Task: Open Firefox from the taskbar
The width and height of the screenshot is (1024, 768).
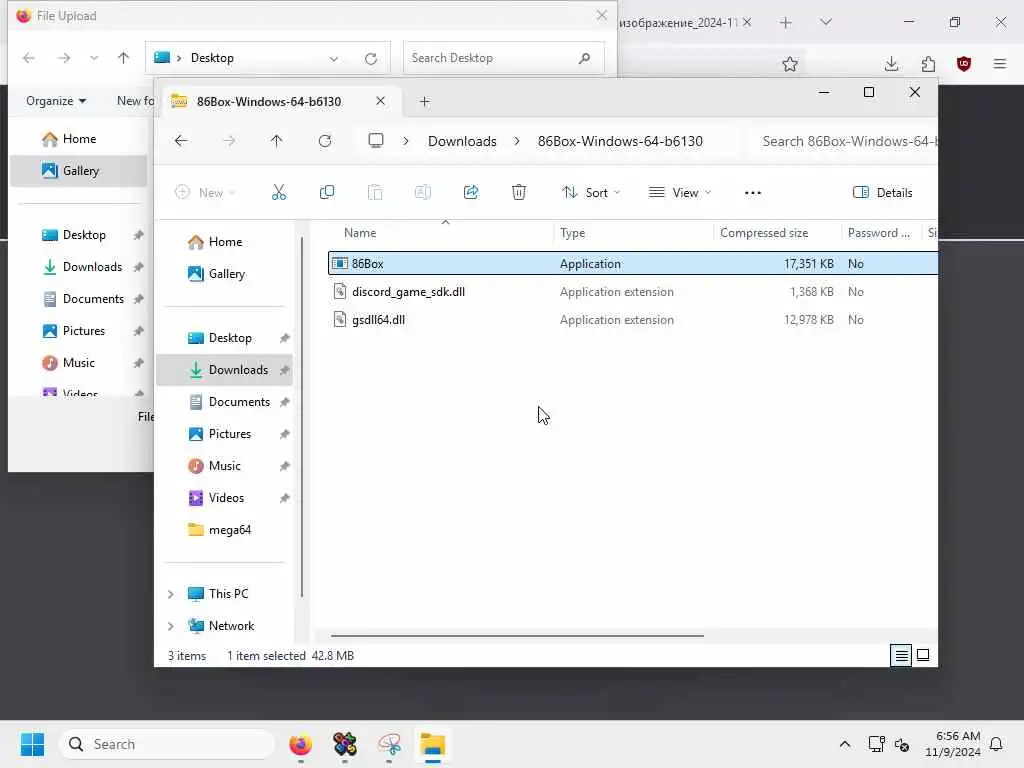Action: point(300,744)
